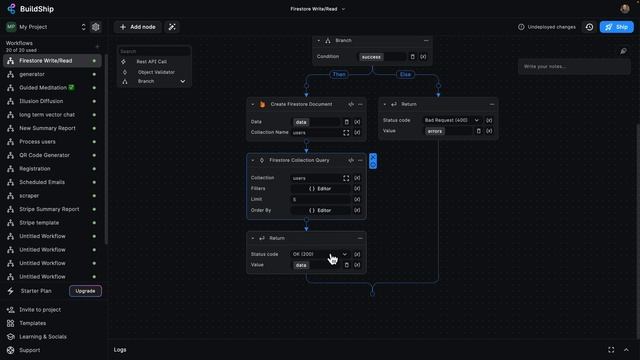Collapse the Branch node
This screenshot has height=360, width=640.
point(319,40)
